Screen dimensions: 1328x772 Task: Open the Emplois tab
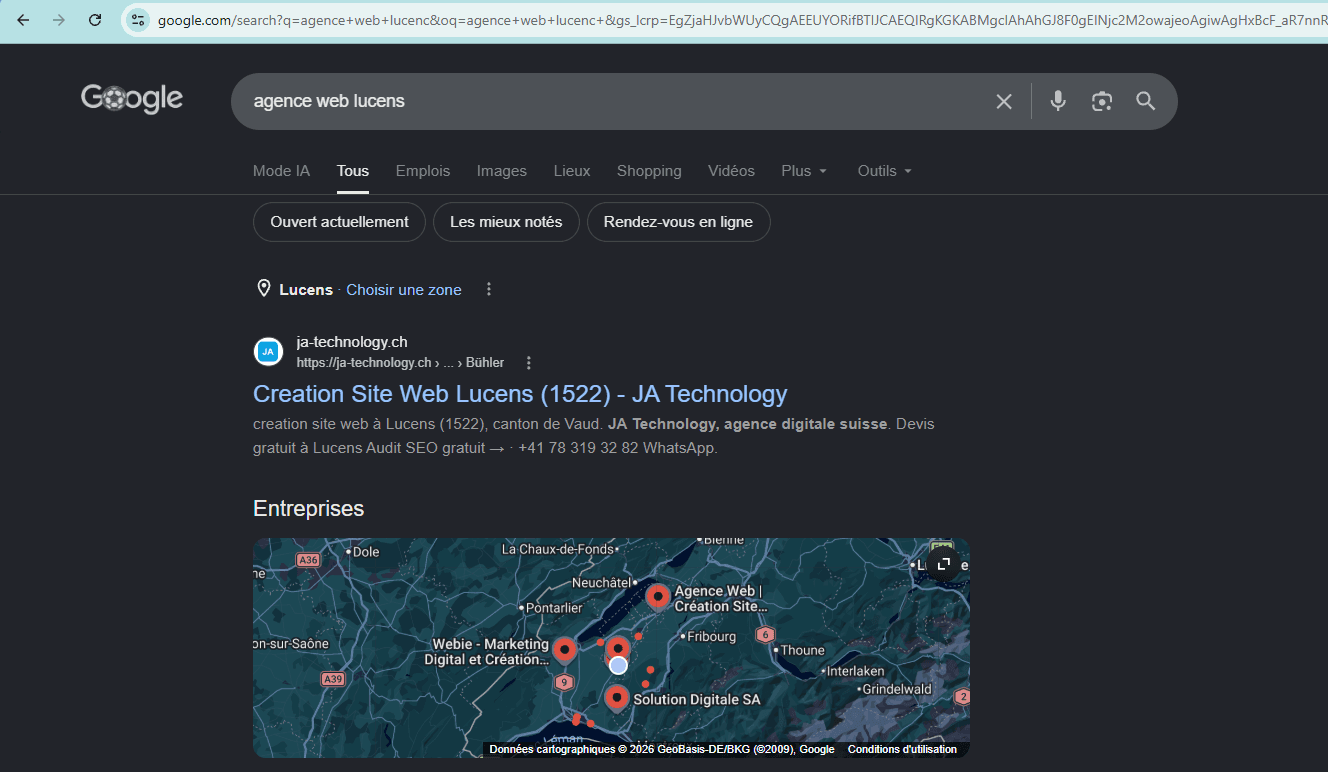(423, 171)
